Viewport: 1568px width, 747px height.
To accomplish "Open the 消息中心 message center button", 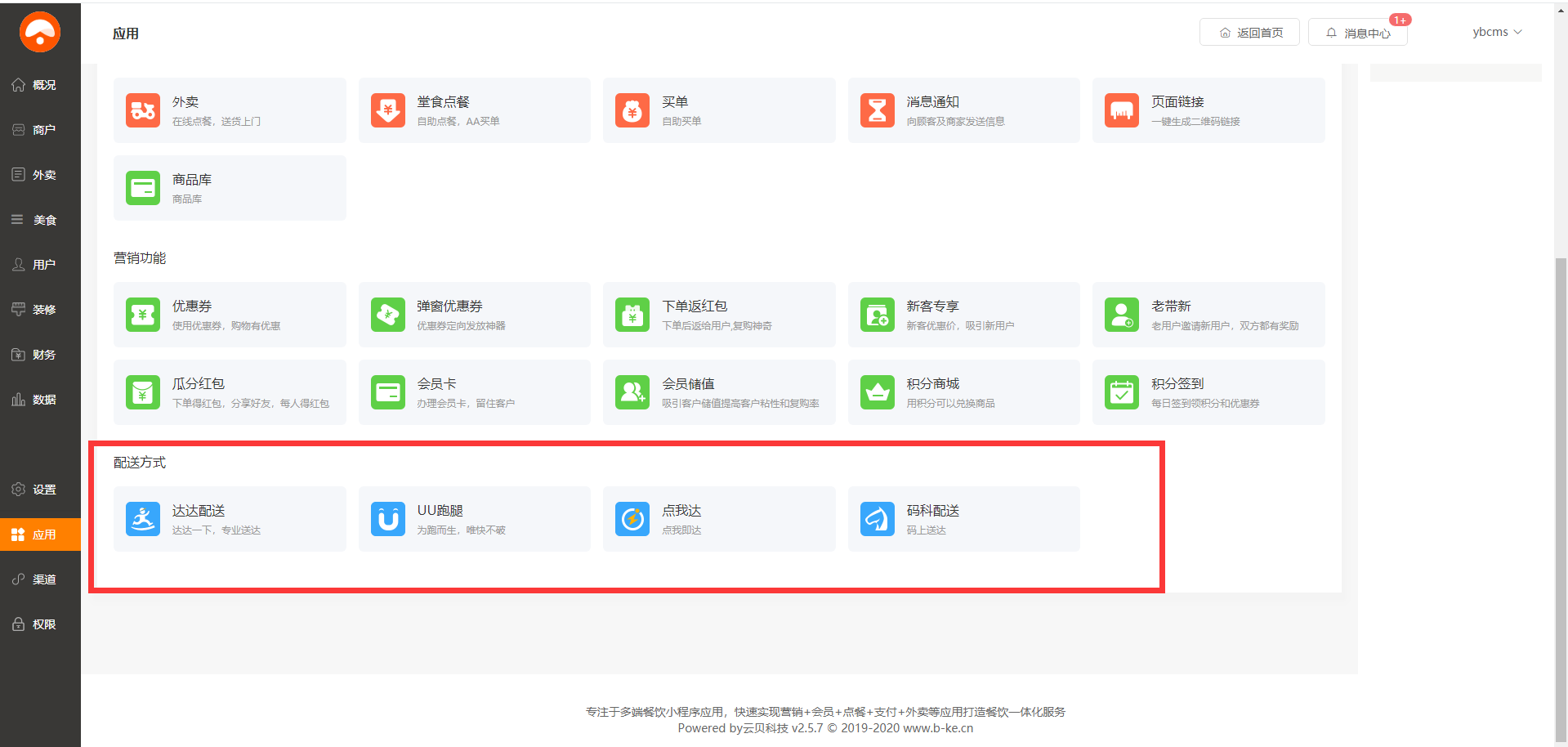I will (x=1357, y=33).
